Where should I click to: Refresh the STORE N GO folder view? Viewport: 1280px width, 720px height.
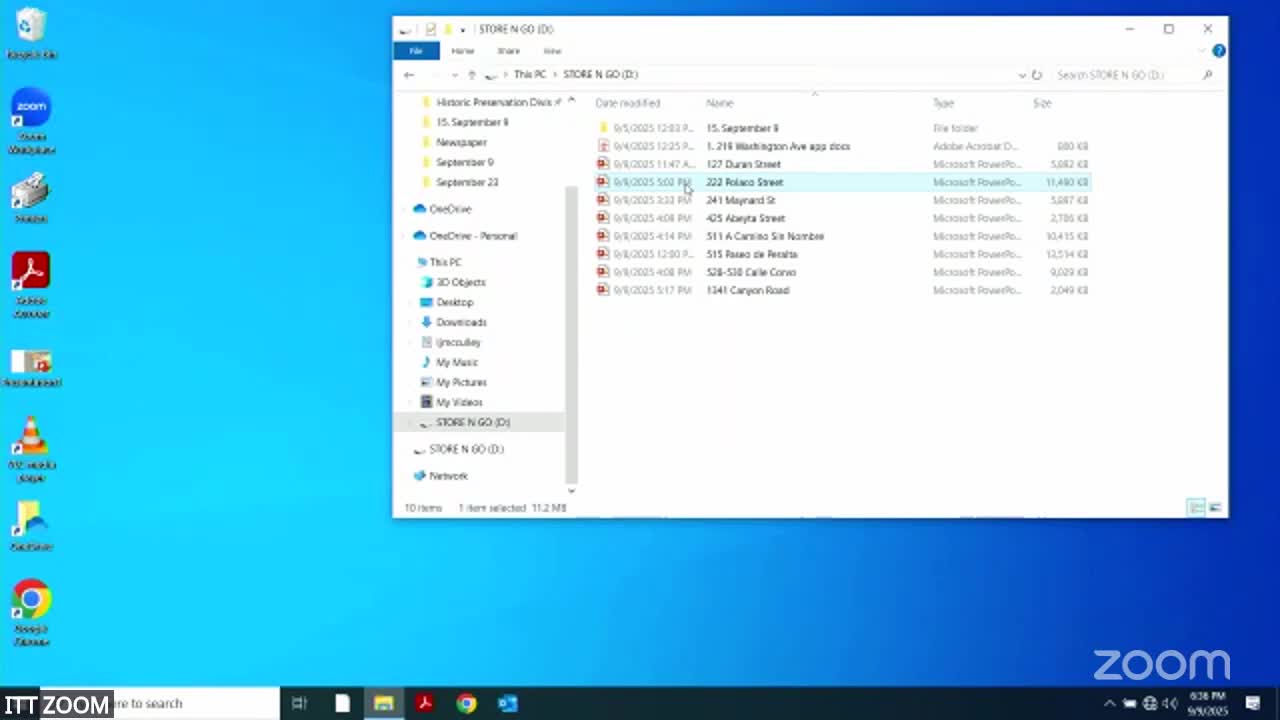coord(1037,75)
